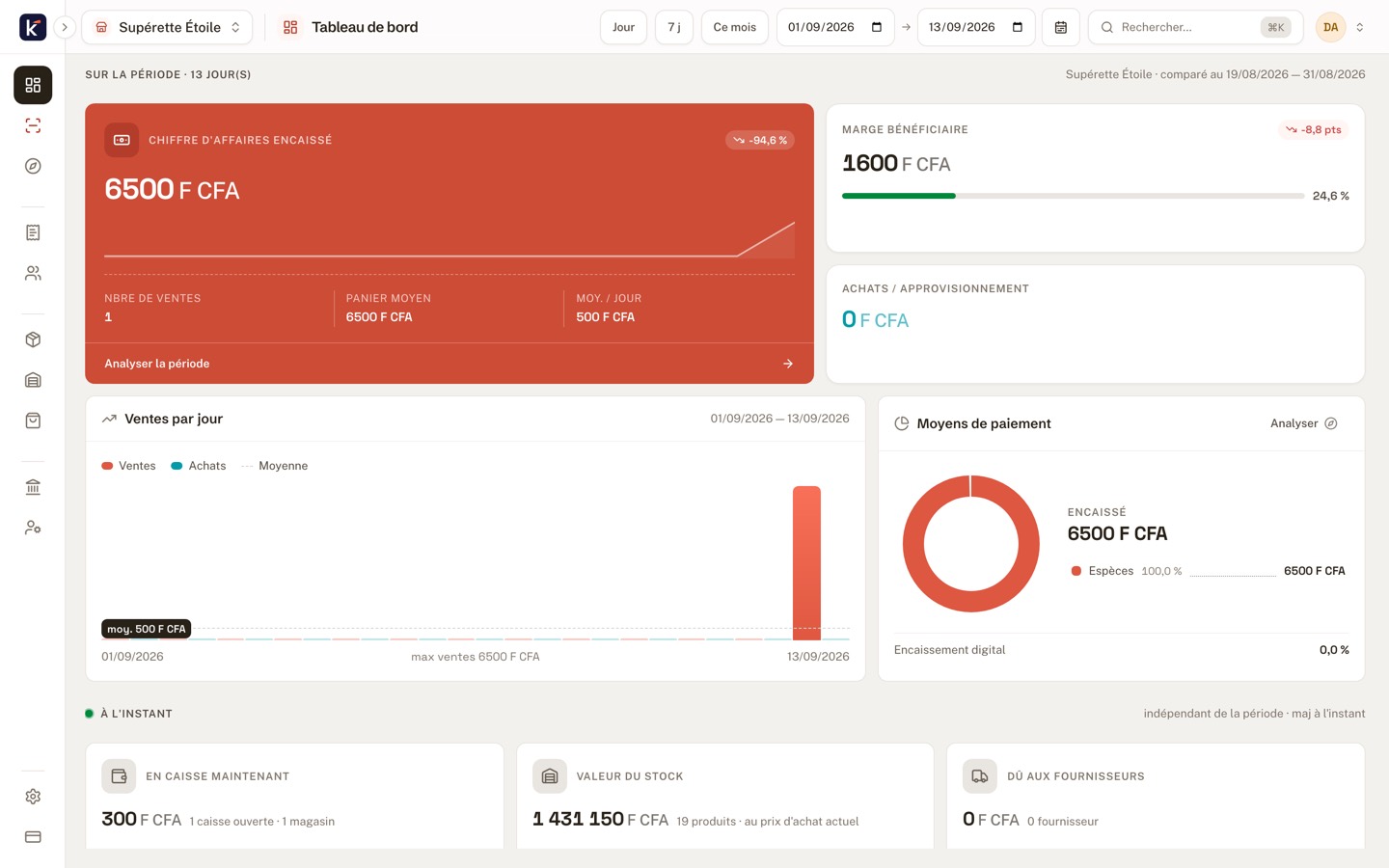1389x868 pixels.
Task: Select the 7 j period filter
Action: tap(674, 27)
